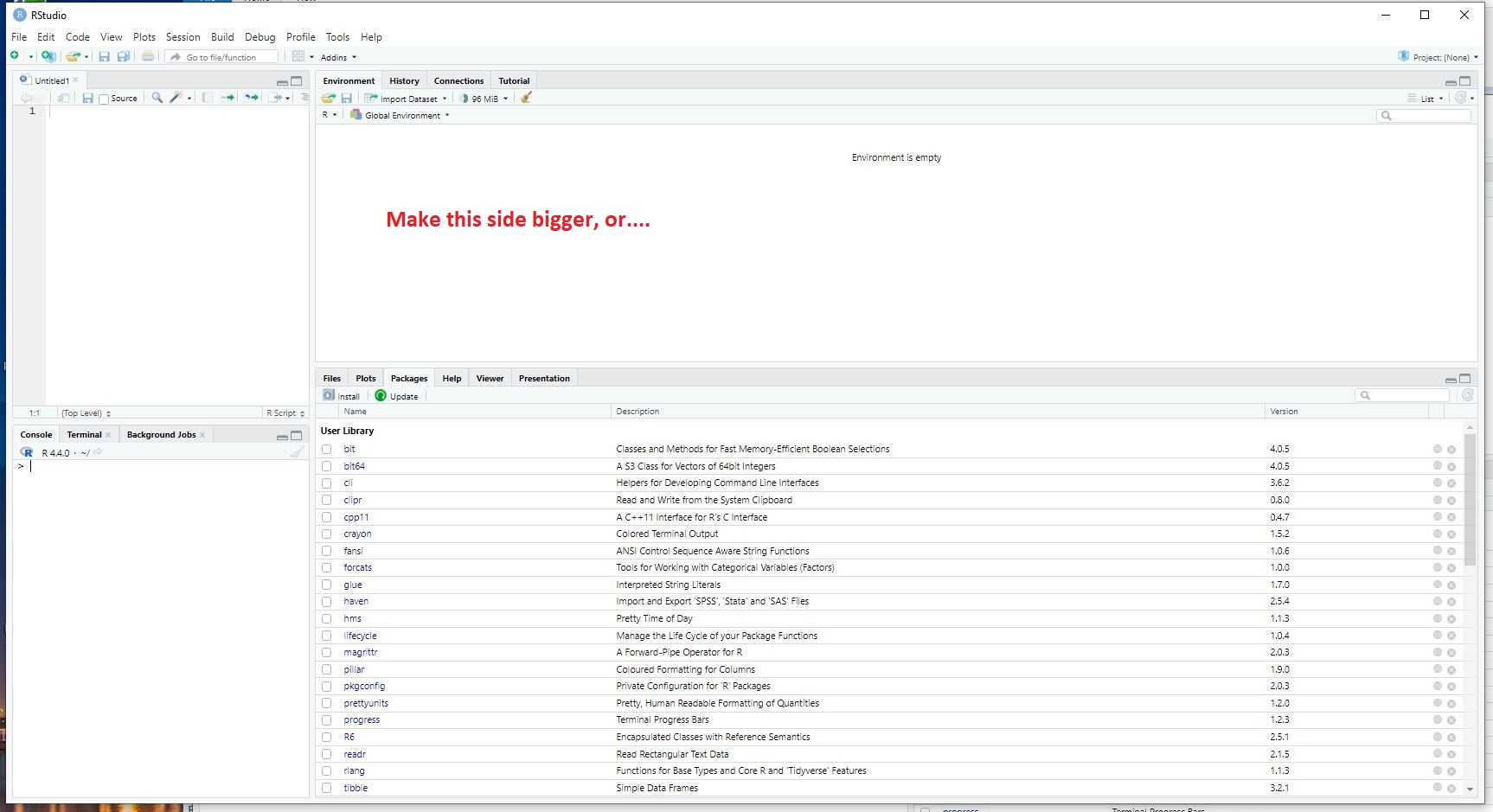Image resolution: width=1493 pixels, height=812 pixels.
Task: Open the magrittr package link
Action: [x=361, y=652]
